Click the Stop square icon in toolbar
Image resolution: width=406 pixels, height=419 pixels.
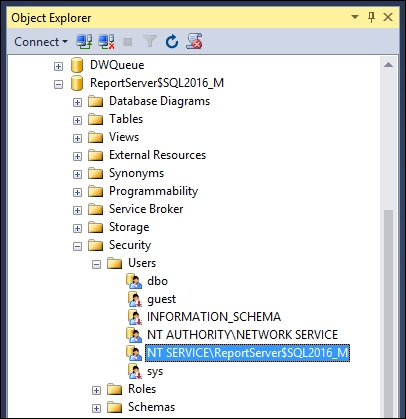point(128,42)
